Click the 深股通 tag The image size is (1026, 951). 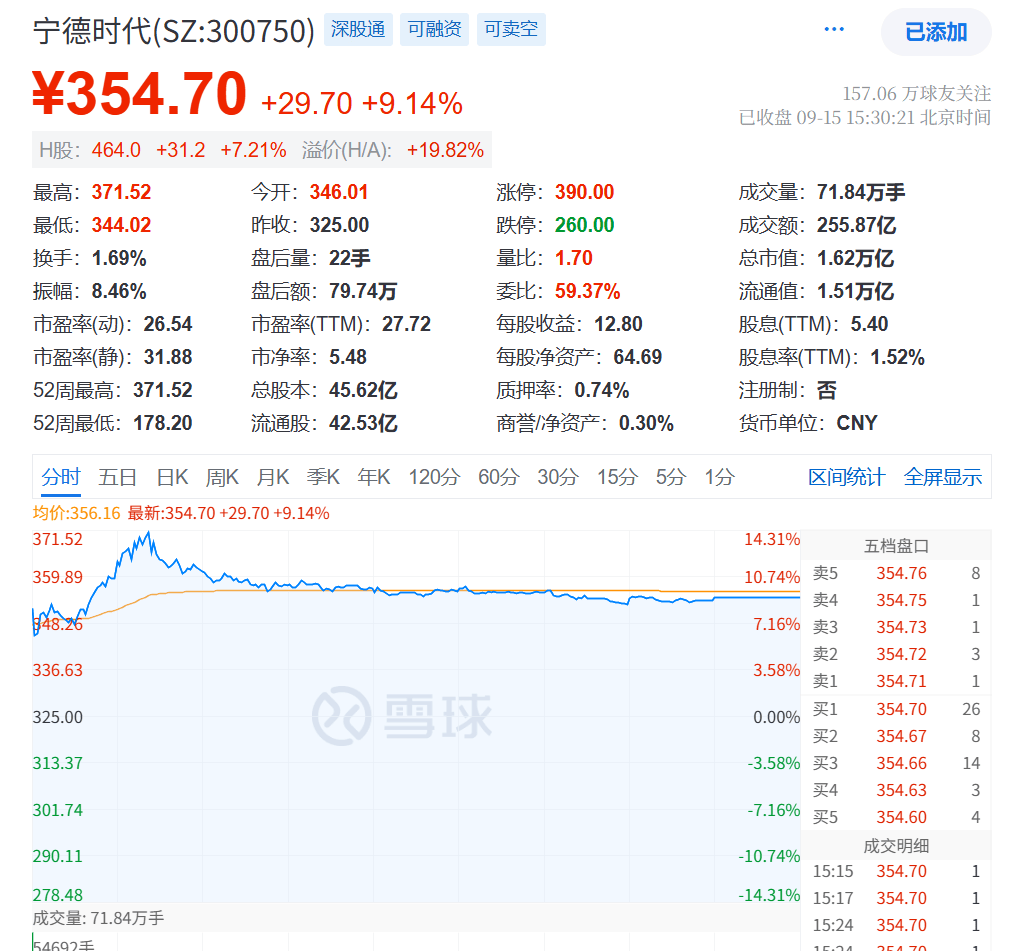point(358,29)
